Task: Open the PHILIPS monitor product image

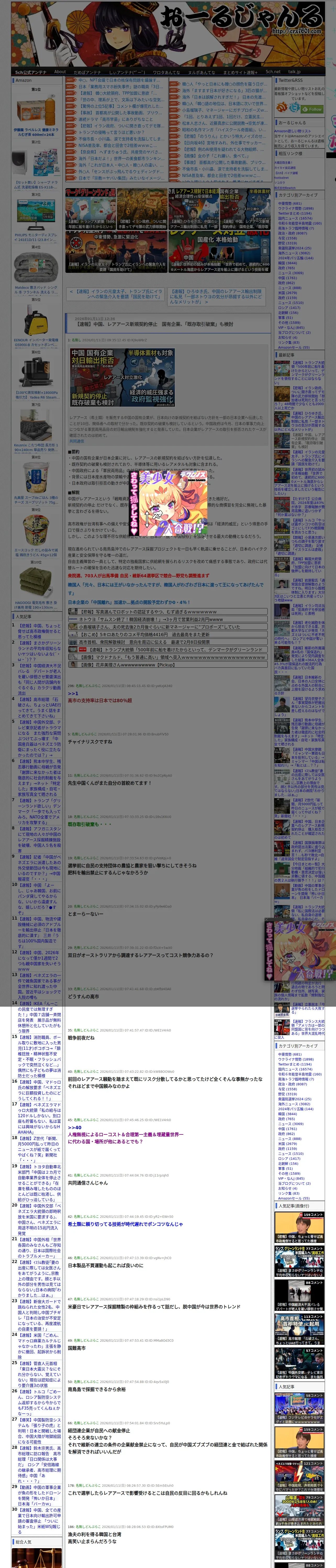Action: pos(36,215)
